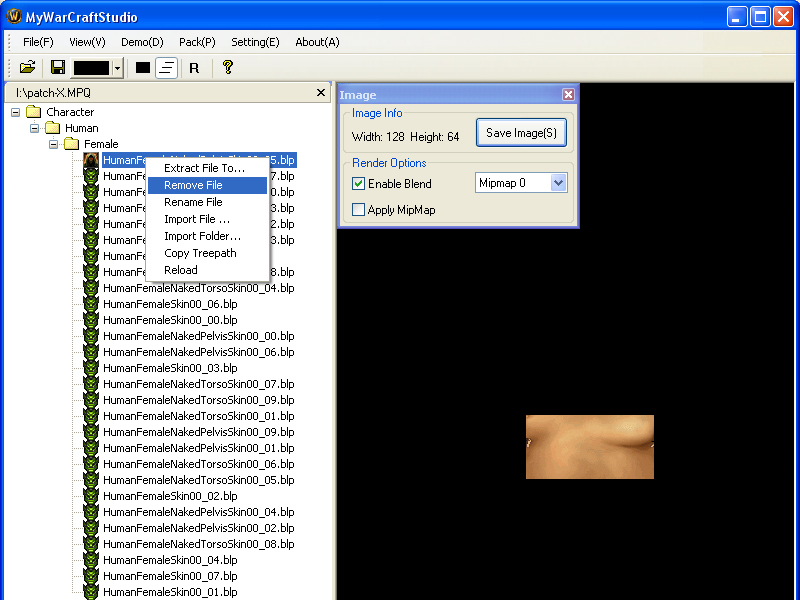
Task: Click the icon beside HumanFemaleSkin00_00.blp
Action: click(91, 320)
